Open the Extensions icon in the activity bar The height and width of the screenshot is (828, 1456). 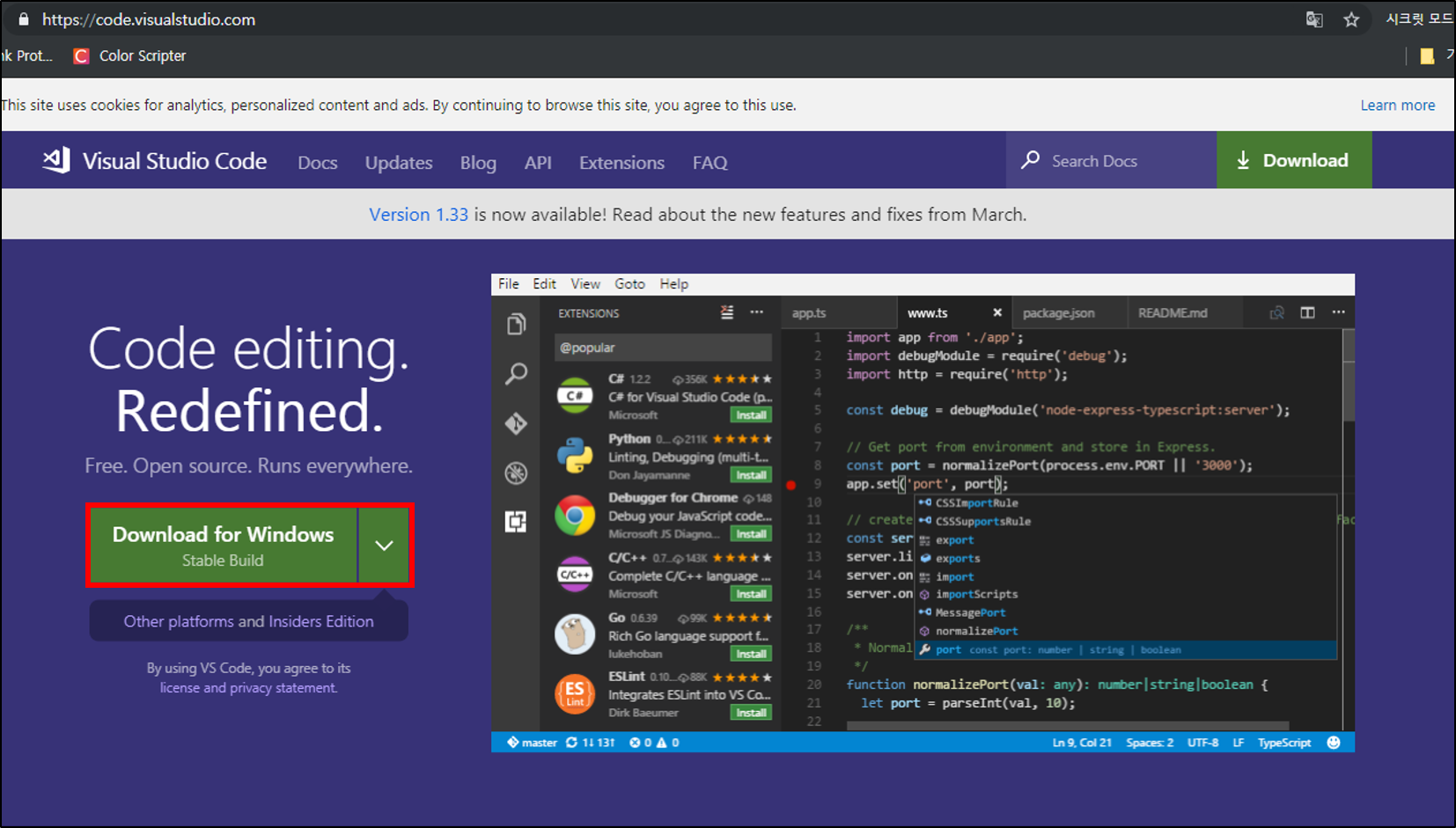(516, 522)
